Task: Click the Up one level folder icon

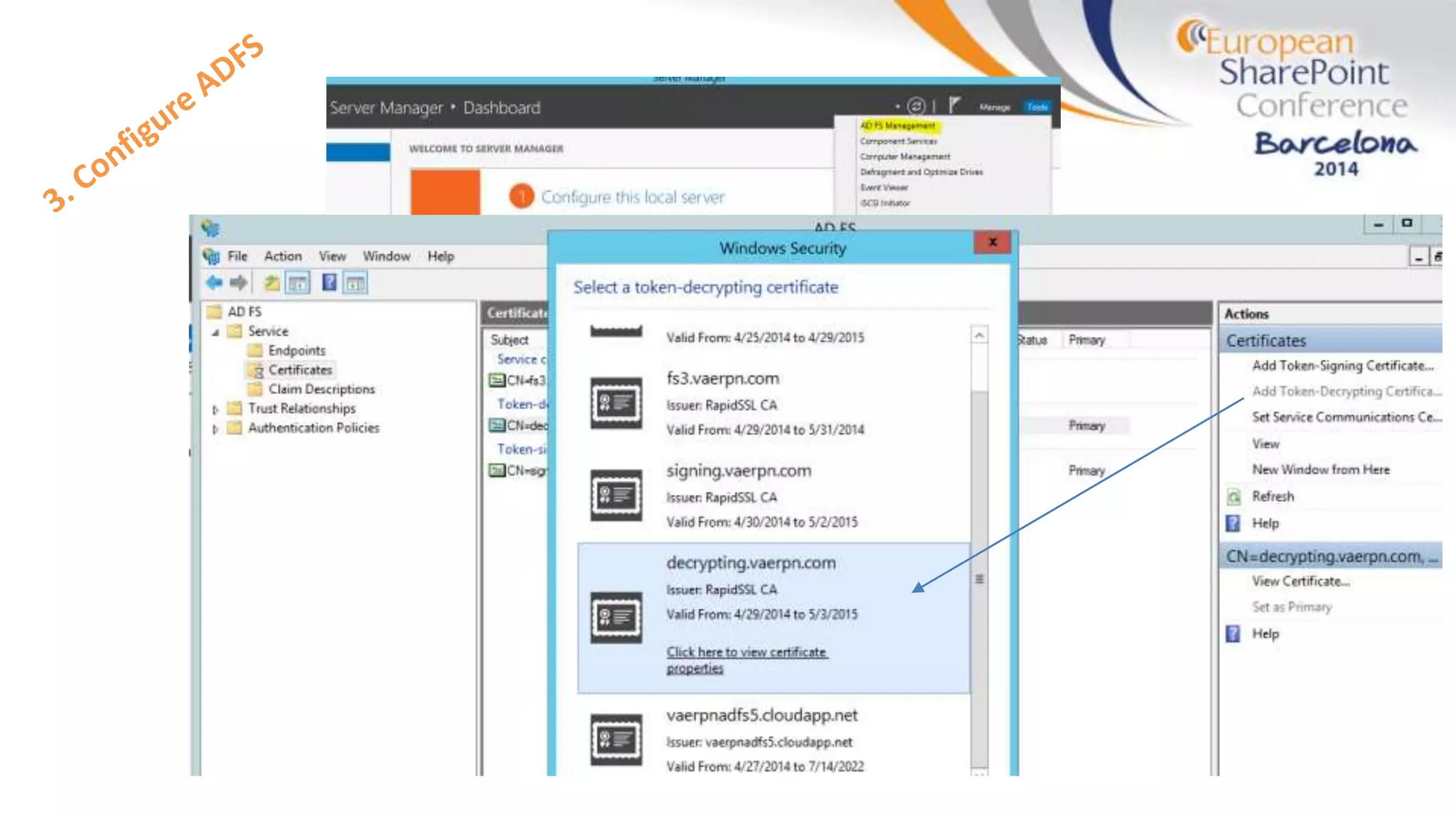Action: pyautogui.click(x=271, y=283)
